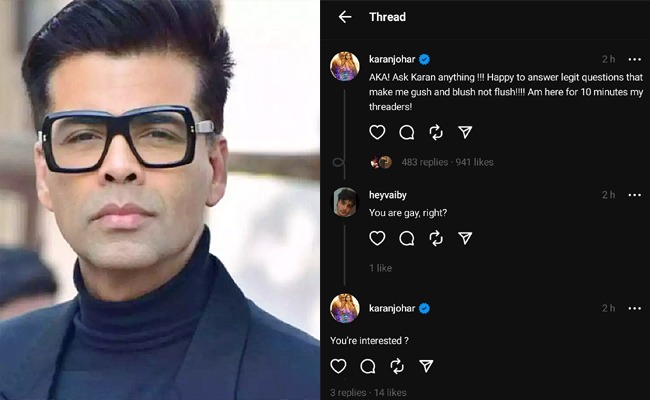Image resolution: width=650 pixels, height=400 pixels.
Task: Like karanjohar's AKA post
Action: point(377,132)
